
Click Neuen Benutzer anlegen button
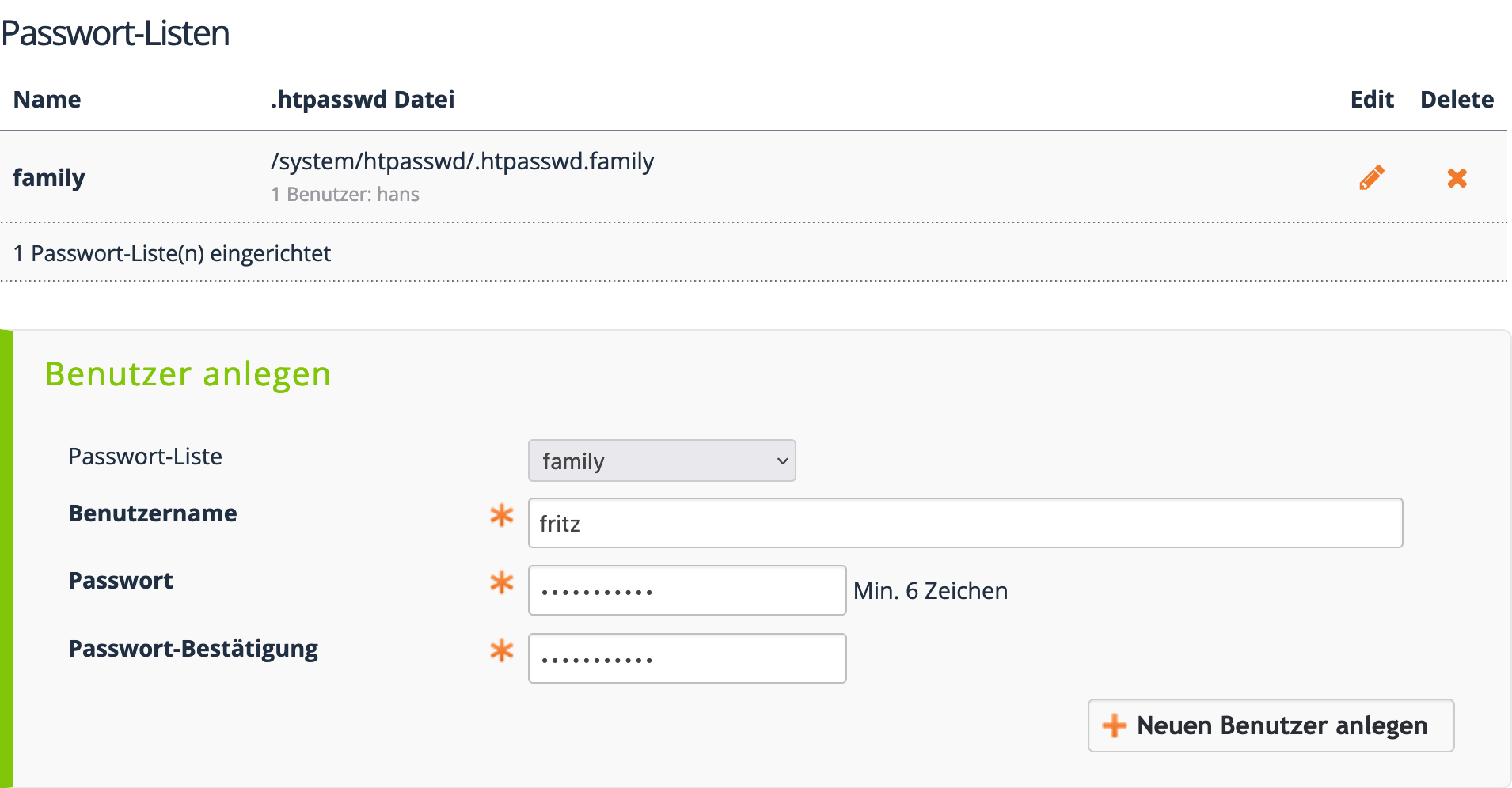tap(1271, 725)
